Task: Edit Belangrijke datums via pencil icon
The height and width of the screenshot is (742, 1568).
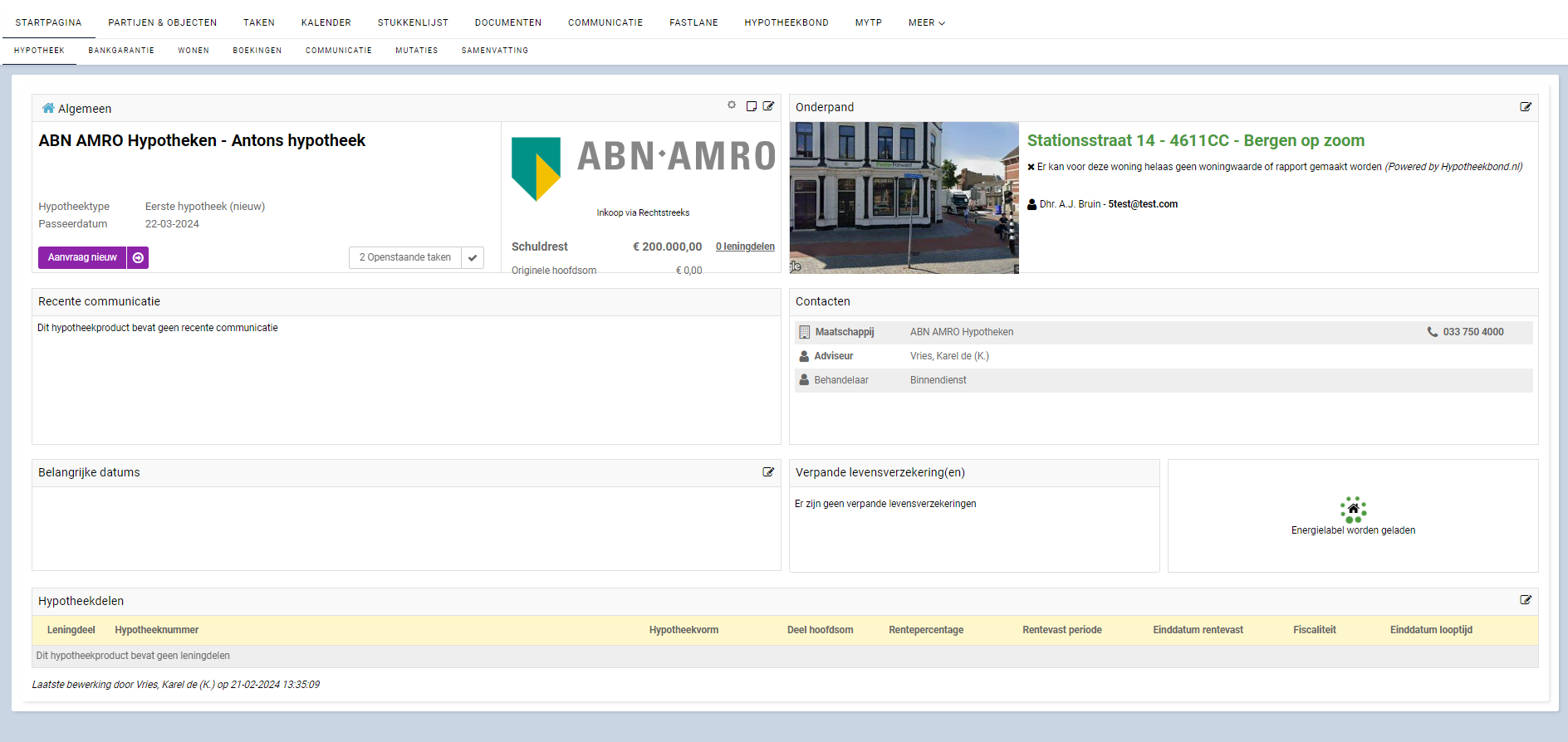Action: (x=768, y=472)
